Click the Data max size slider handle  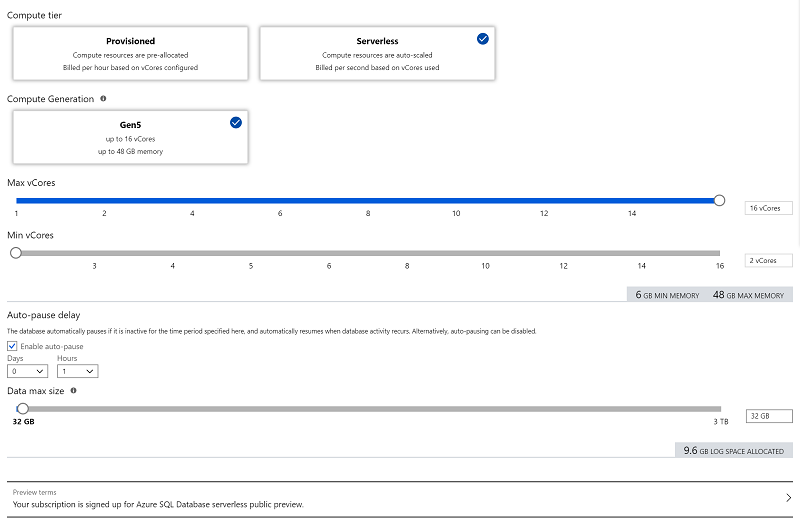[22, 409]
